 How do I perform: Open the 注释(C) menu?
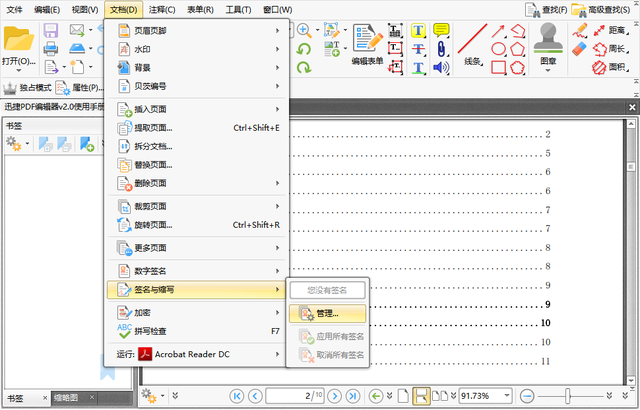(x=162, y=9)
